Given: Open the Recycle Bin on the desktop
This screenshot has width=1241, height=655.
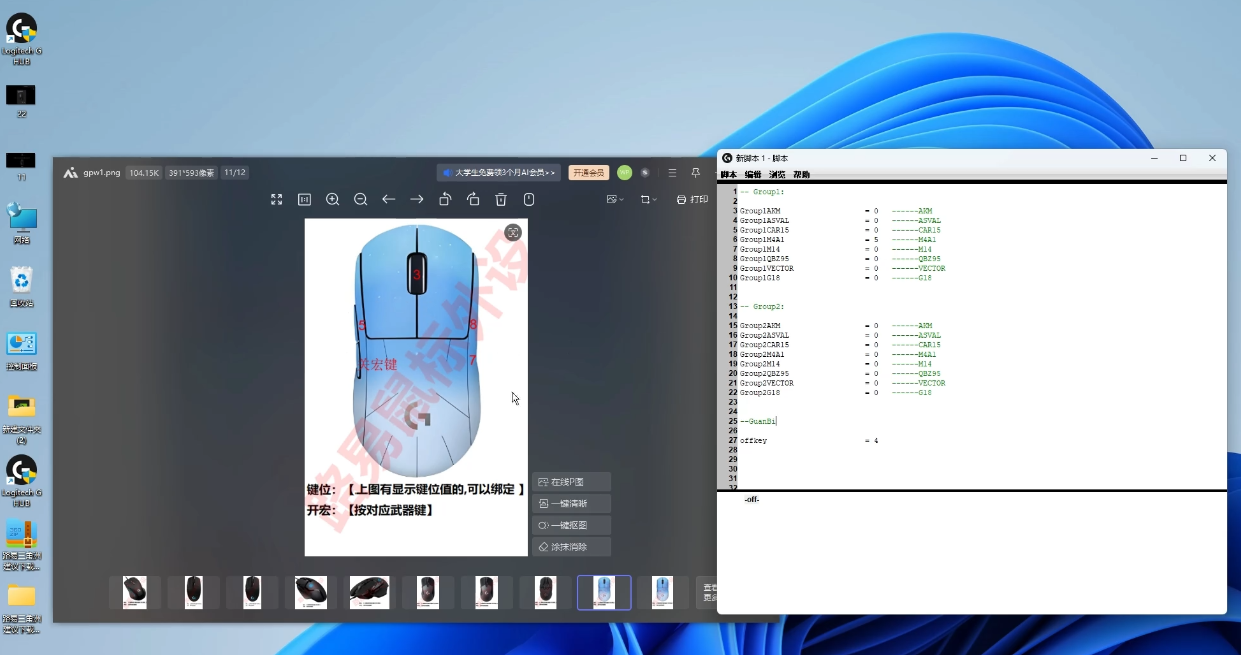Looking at the screenshot, I should coord(21,281).
